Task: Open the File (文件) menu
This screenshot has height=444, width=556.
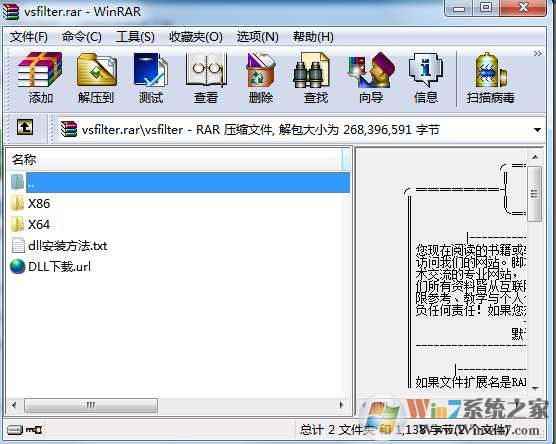Action: (x=28, y=37)
